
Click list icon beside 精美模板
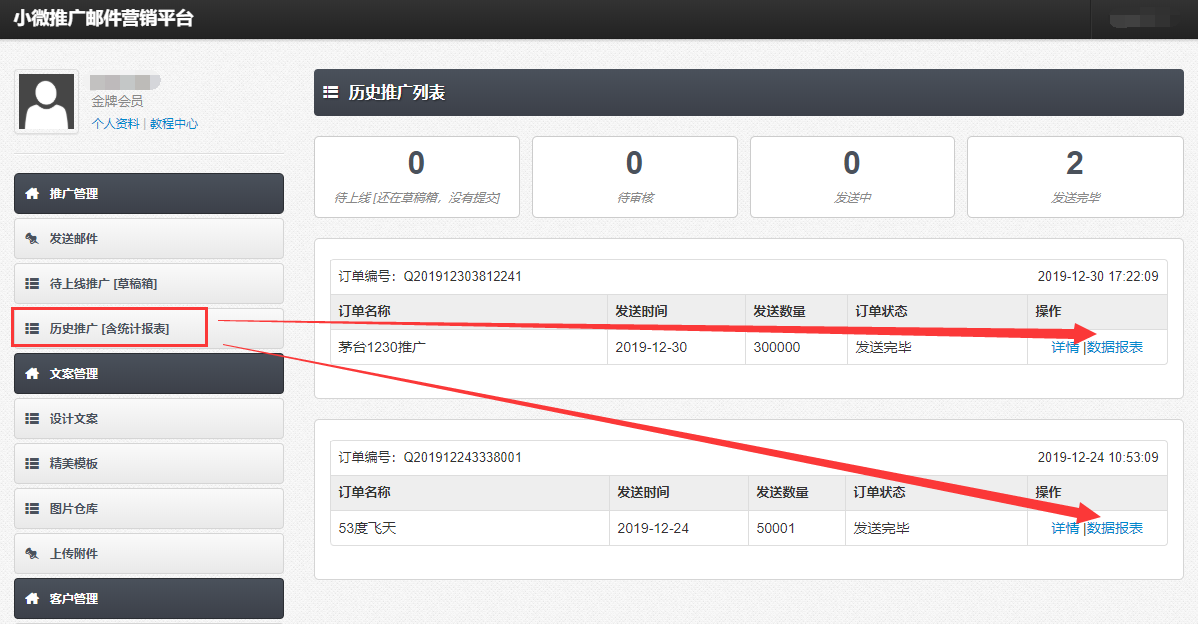(32, 464)
